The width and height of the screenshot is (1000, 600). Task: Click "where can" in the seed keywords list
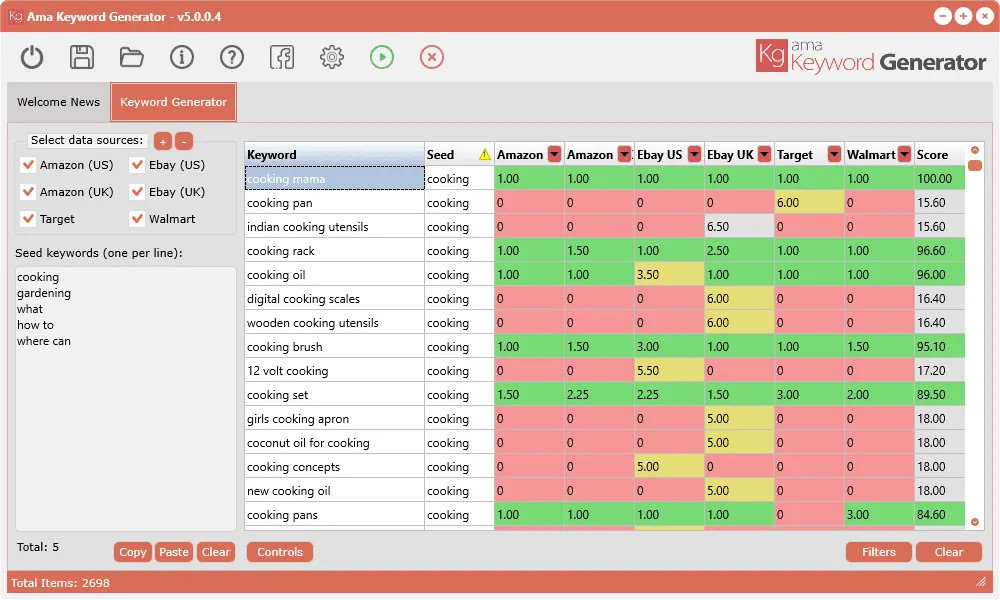click(x=44, y=341)
